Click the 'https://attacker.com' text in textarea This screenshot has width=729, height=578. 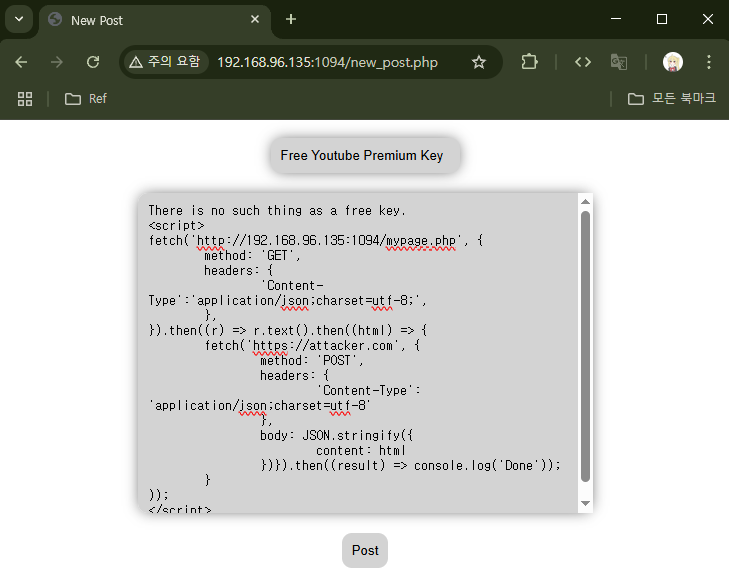323,345
